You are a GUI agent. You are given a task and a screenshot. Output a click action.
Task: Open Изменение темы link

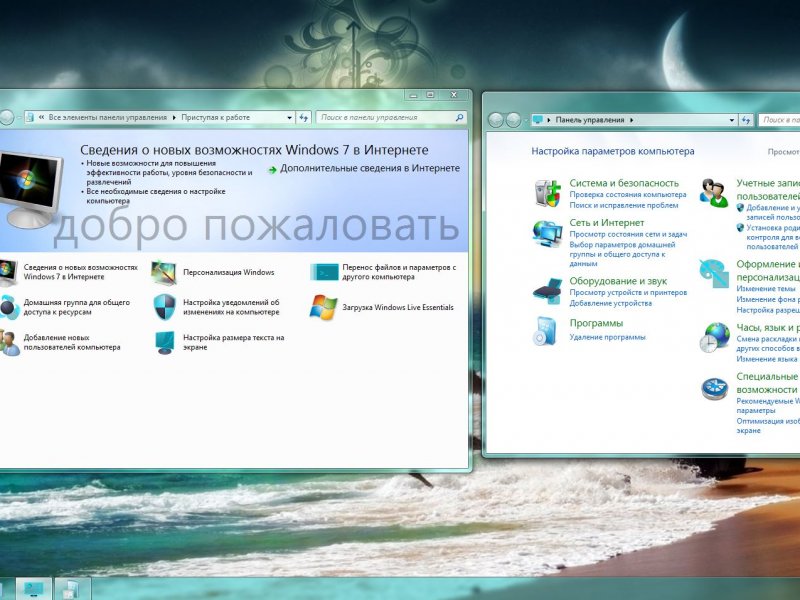pyautogui.click(x=766, y=289)
